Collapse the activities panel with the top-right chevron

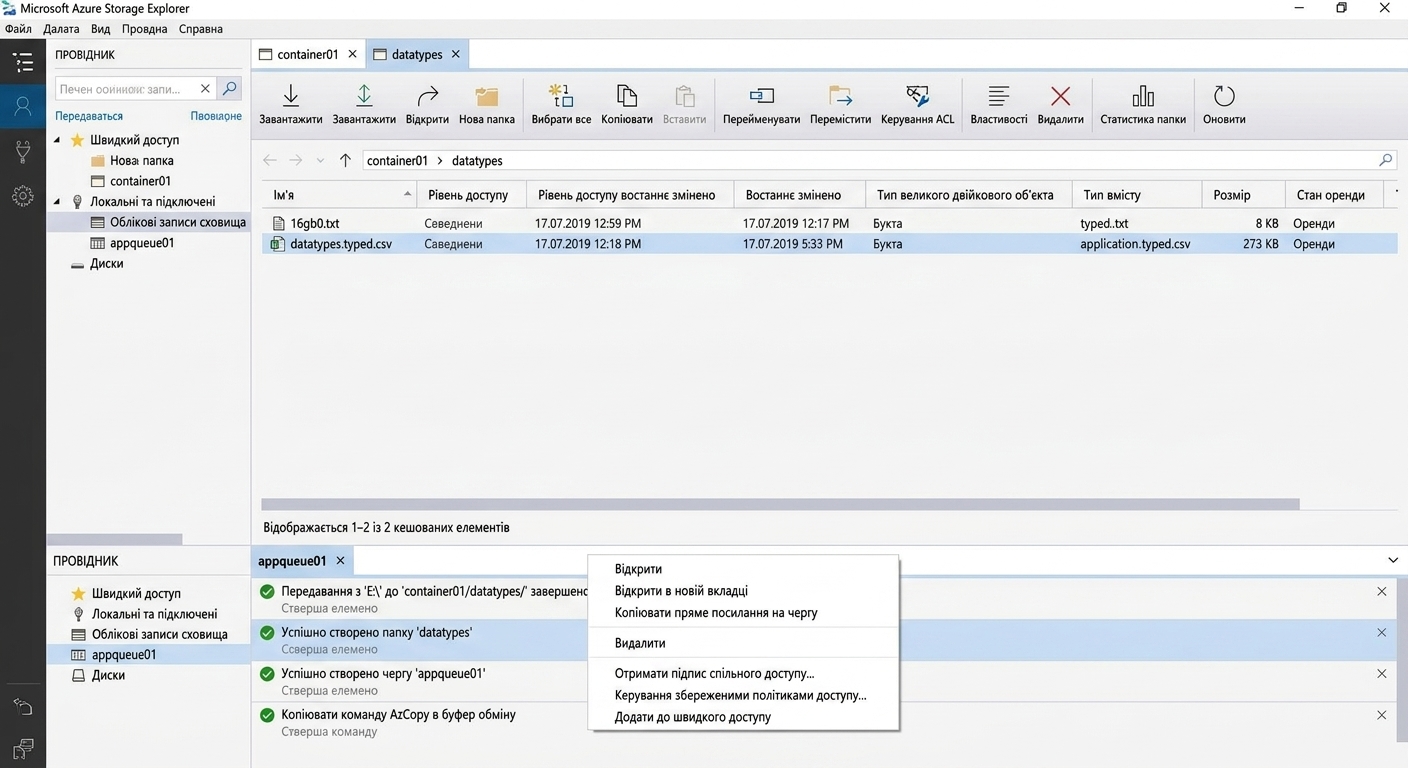tap(1393, 561)
